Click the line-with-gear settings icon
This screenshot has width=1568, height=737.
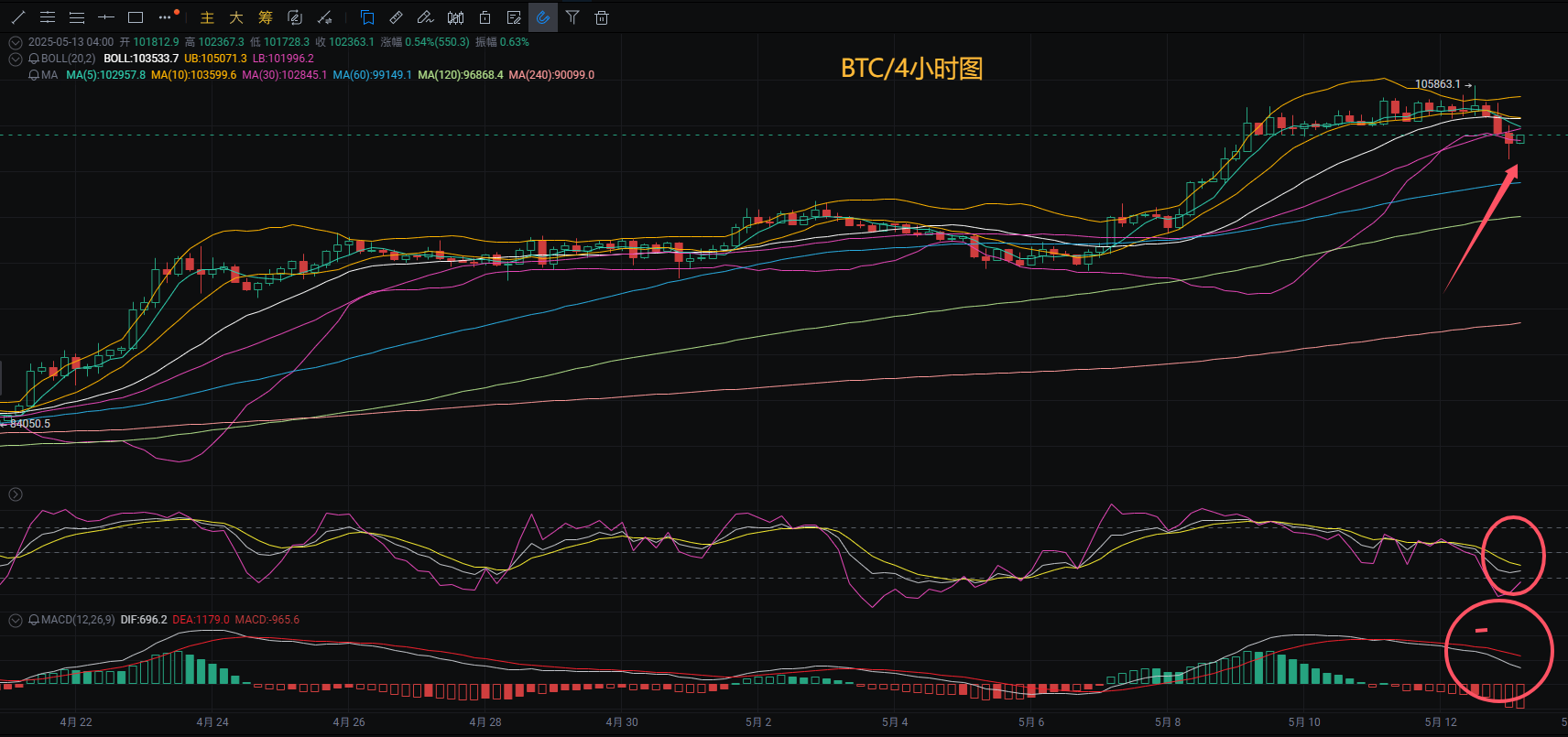[x=324, y=17]
